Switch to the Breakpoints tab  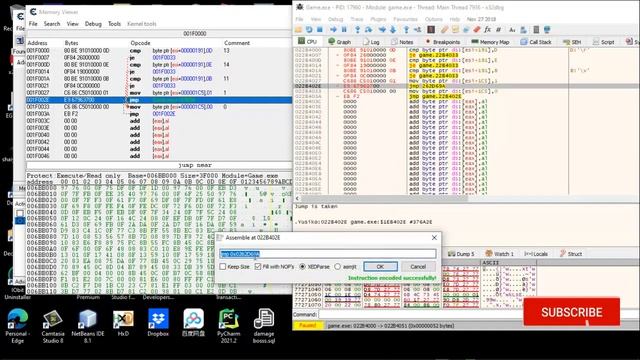click(442, 42)
